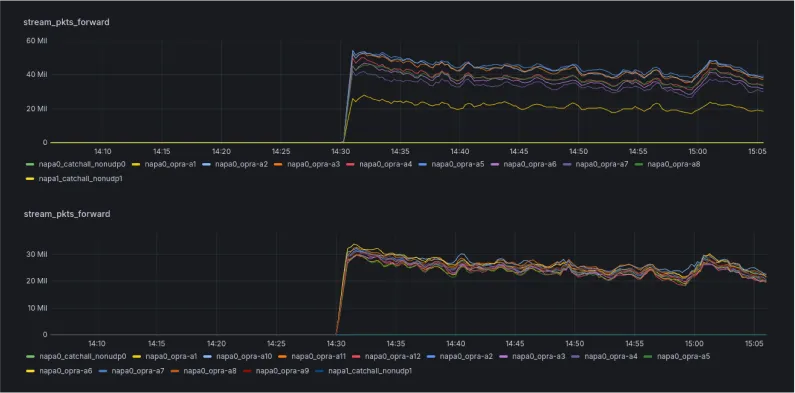The height and width of the screenshot is (393, 795).
Task: Open the color swatch beside napa0_opra-a10
Action: coord(208,357)
